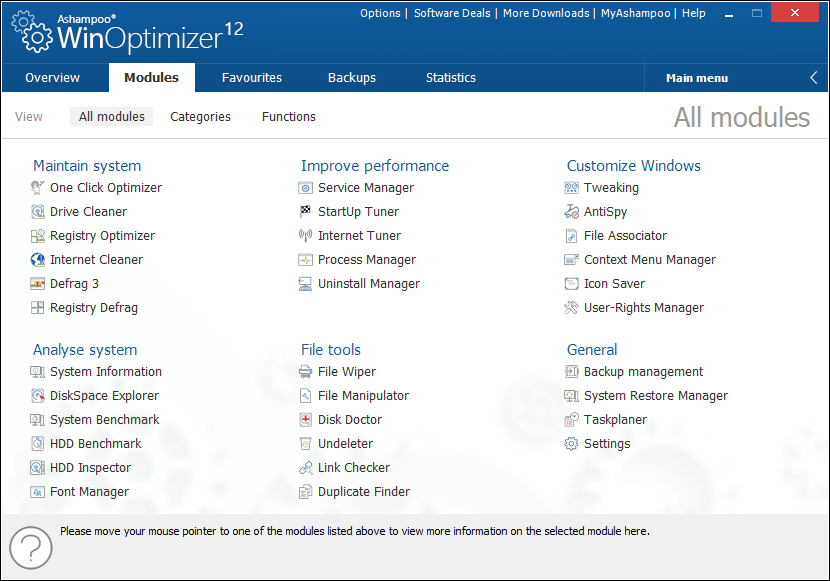Click the Internet Tuner antenna icon
This screenshot has width=830, height=581.
click(x=305, y=236)
